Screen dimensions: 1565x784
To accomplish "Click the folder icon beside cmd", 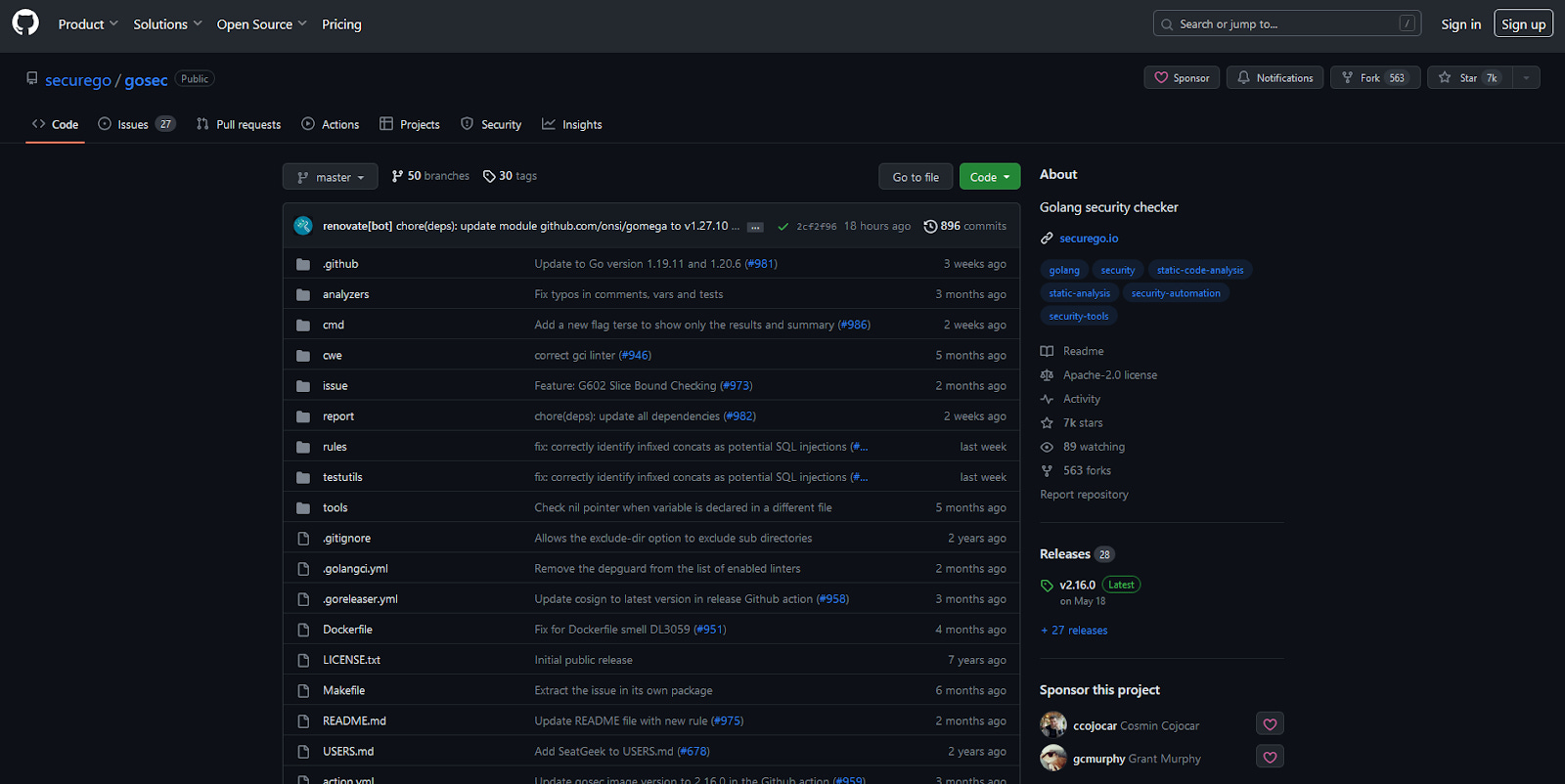I will coord(303,325).
